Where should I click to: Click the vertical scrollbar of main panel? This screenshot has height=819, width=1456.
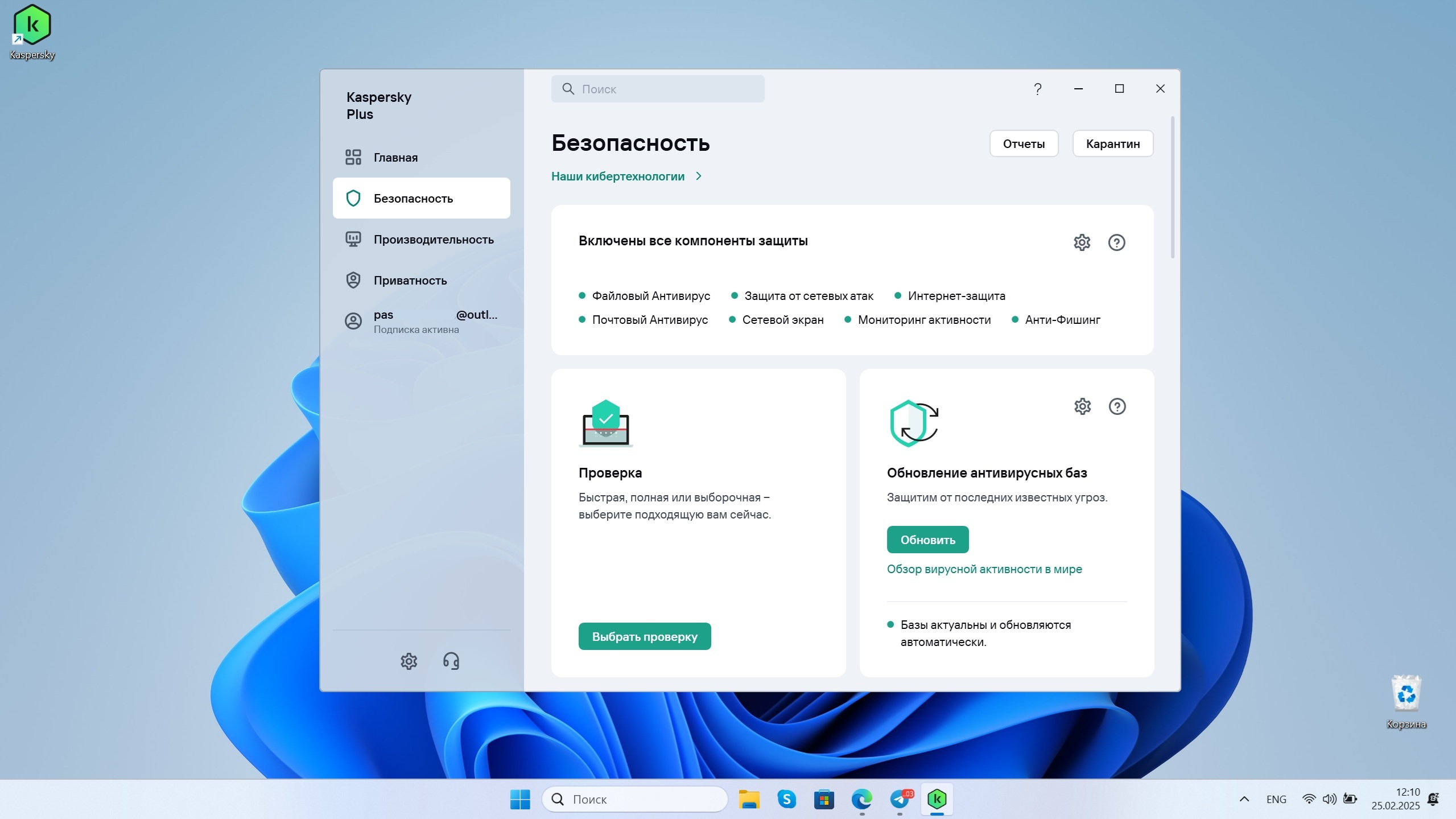(1172, 188)
